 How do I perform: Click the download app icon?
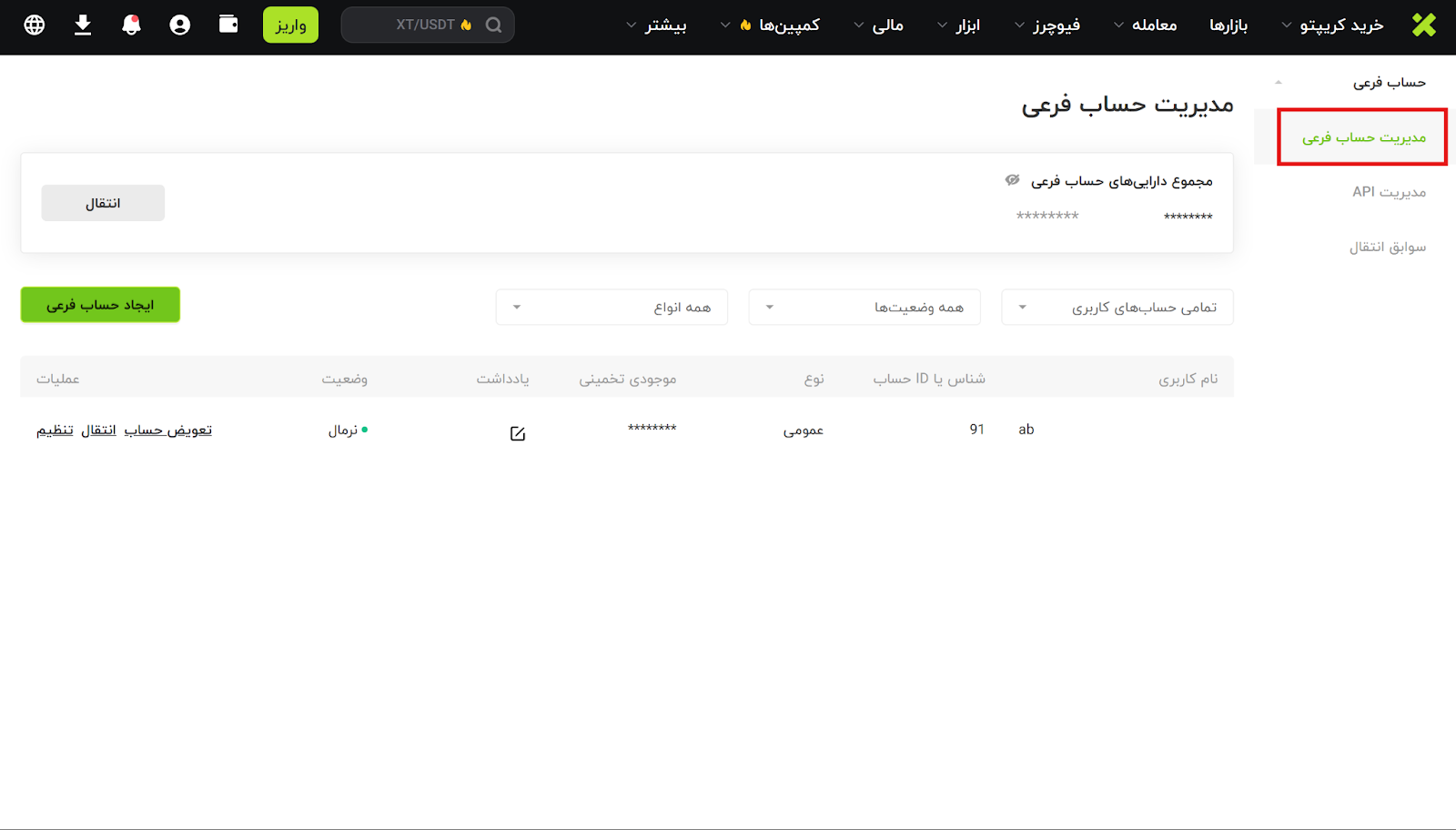click(x=83, y=25)
